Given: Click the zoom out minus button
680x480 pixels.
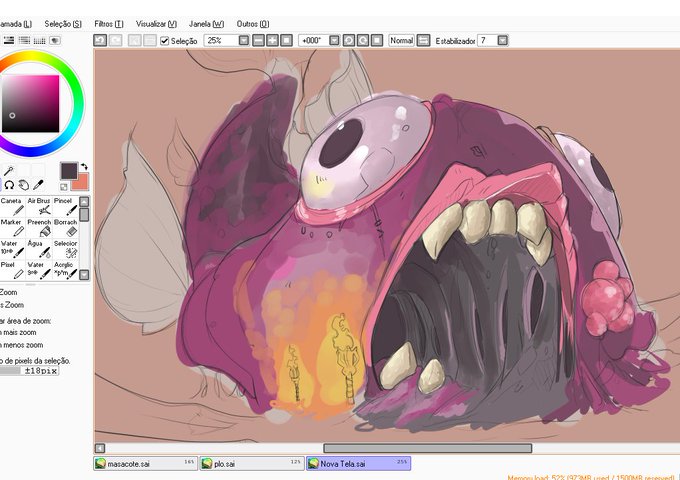Looking at the screenshot, I should [258, 40].
